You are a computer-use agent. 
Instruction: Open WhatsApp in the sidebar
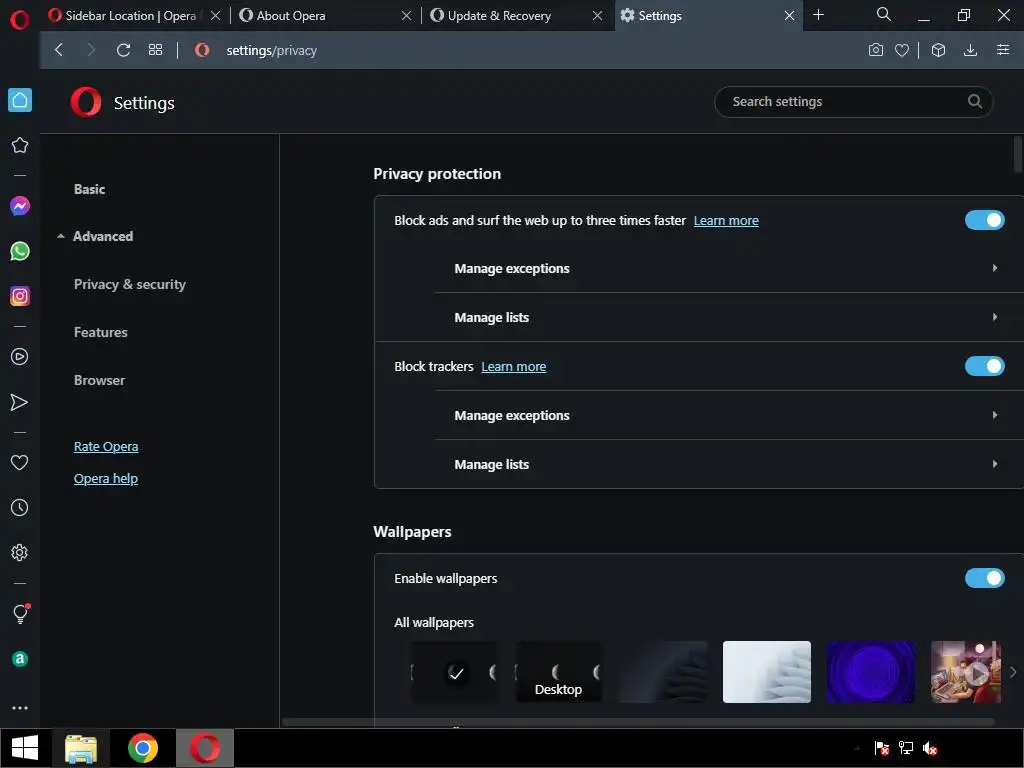[x=20, y=251]
